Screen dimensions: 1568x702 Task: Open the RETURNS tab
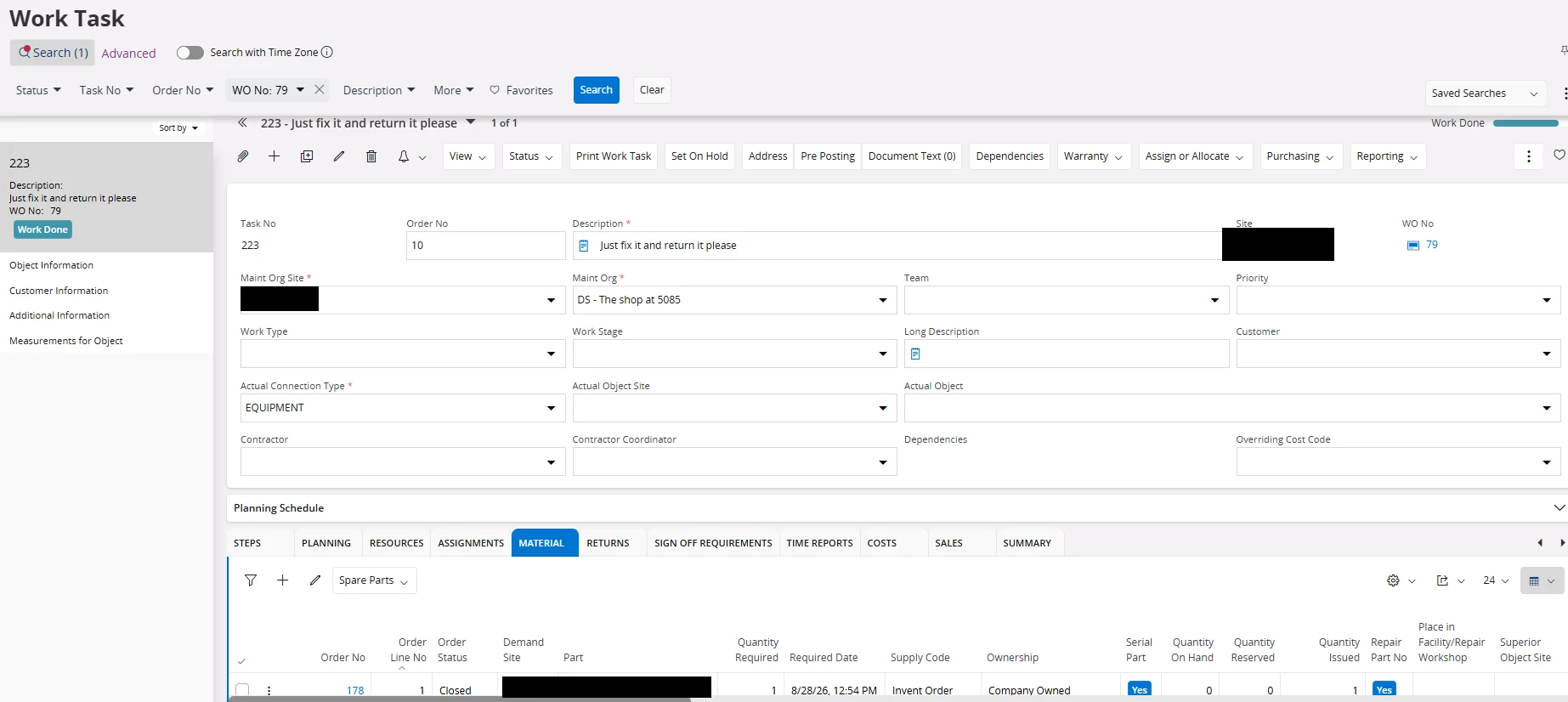tap(609, 543)
